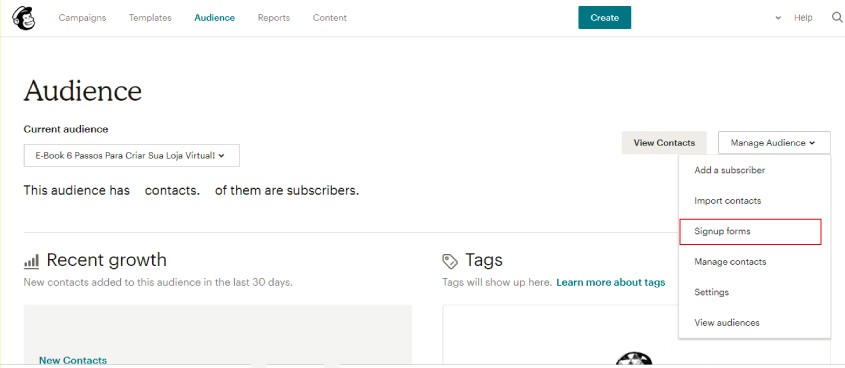Select the Audience tab
The height and width of the screenshot is (368, 845).
pyautogui.click(x=214, y=18)
